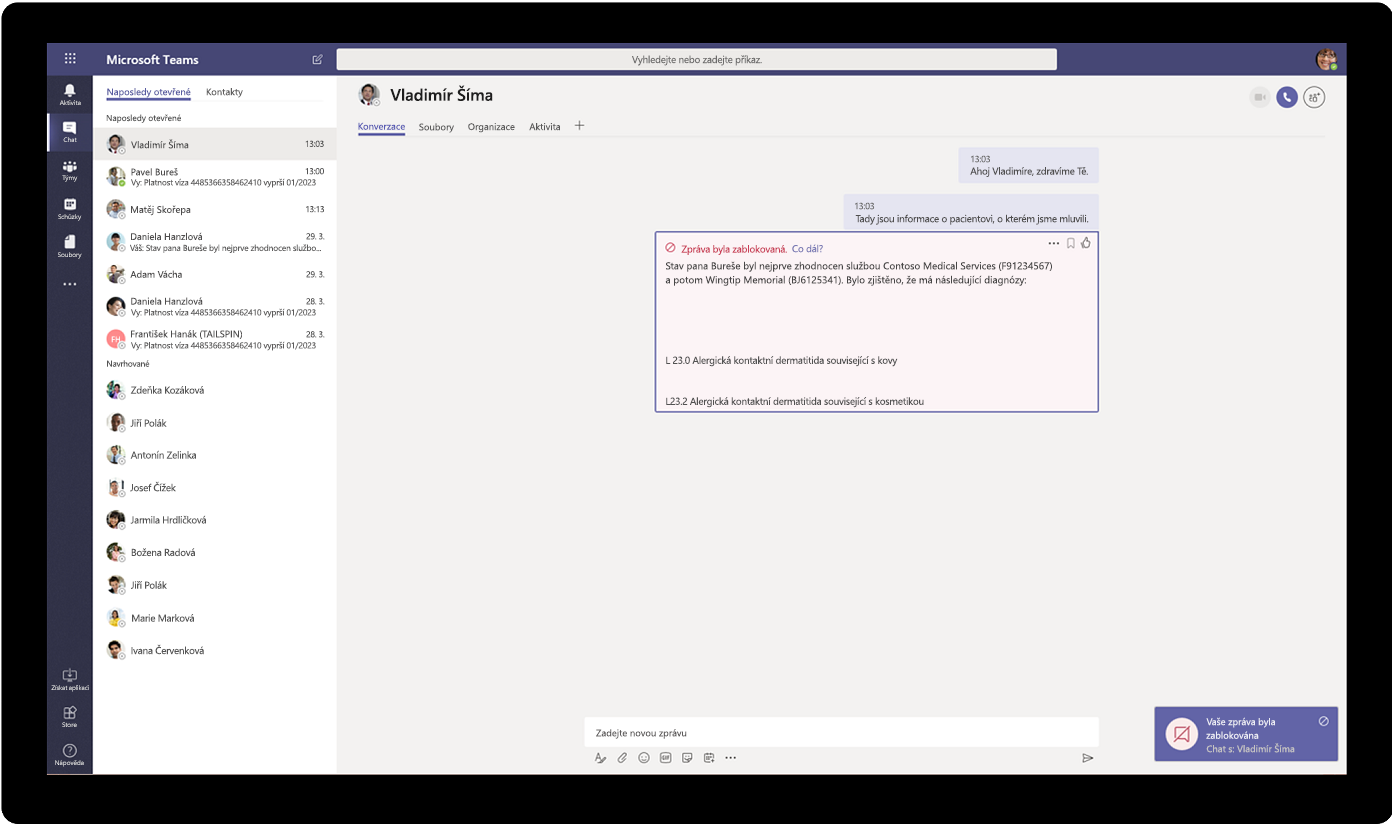Screen dimensions: 1392x824
Task: Open Schůzky calendar in left rail
Action: click(x=70, y=208)
